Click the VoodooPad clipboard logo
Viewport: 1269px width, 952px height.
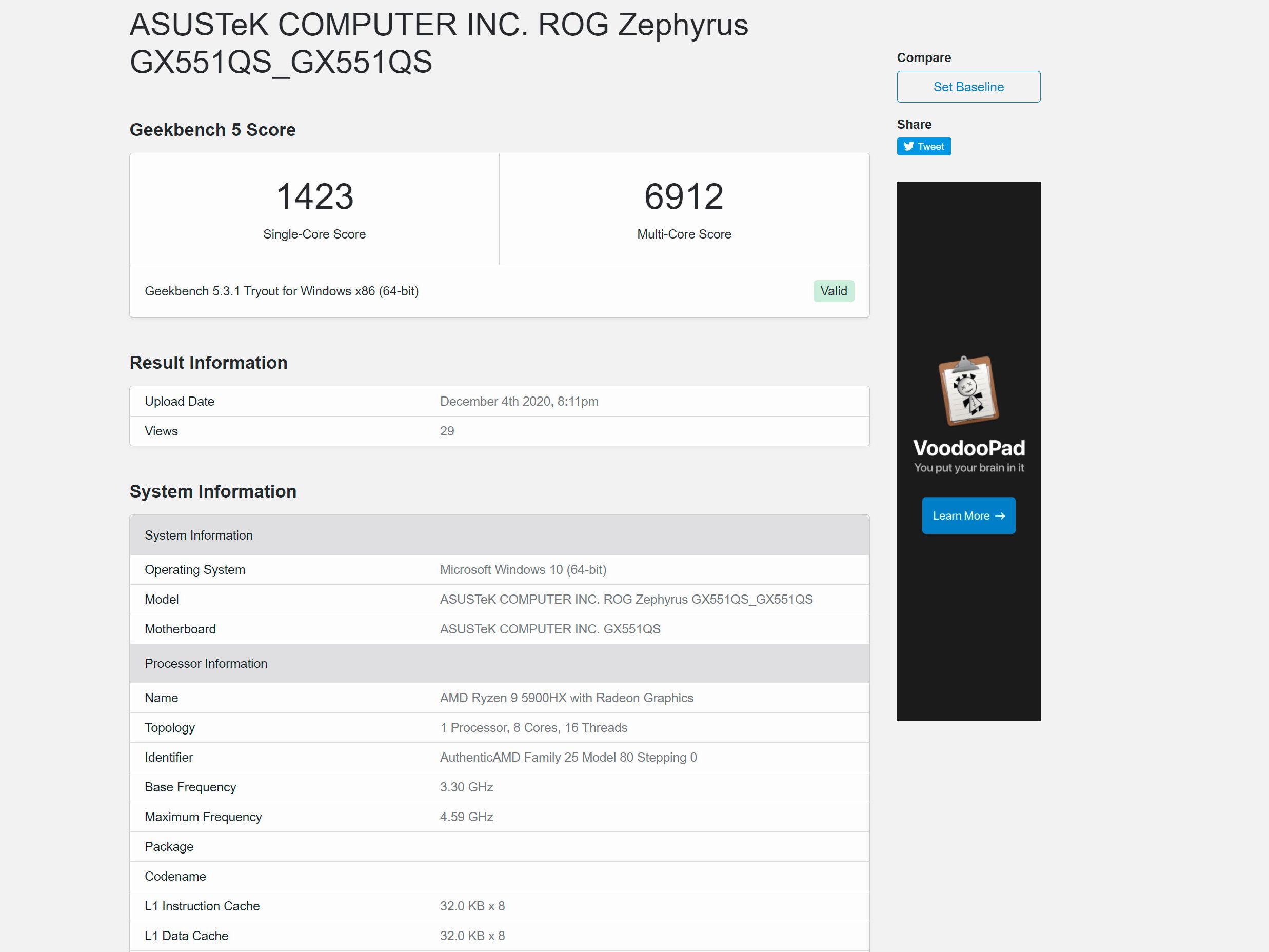(x=968, y=392)
